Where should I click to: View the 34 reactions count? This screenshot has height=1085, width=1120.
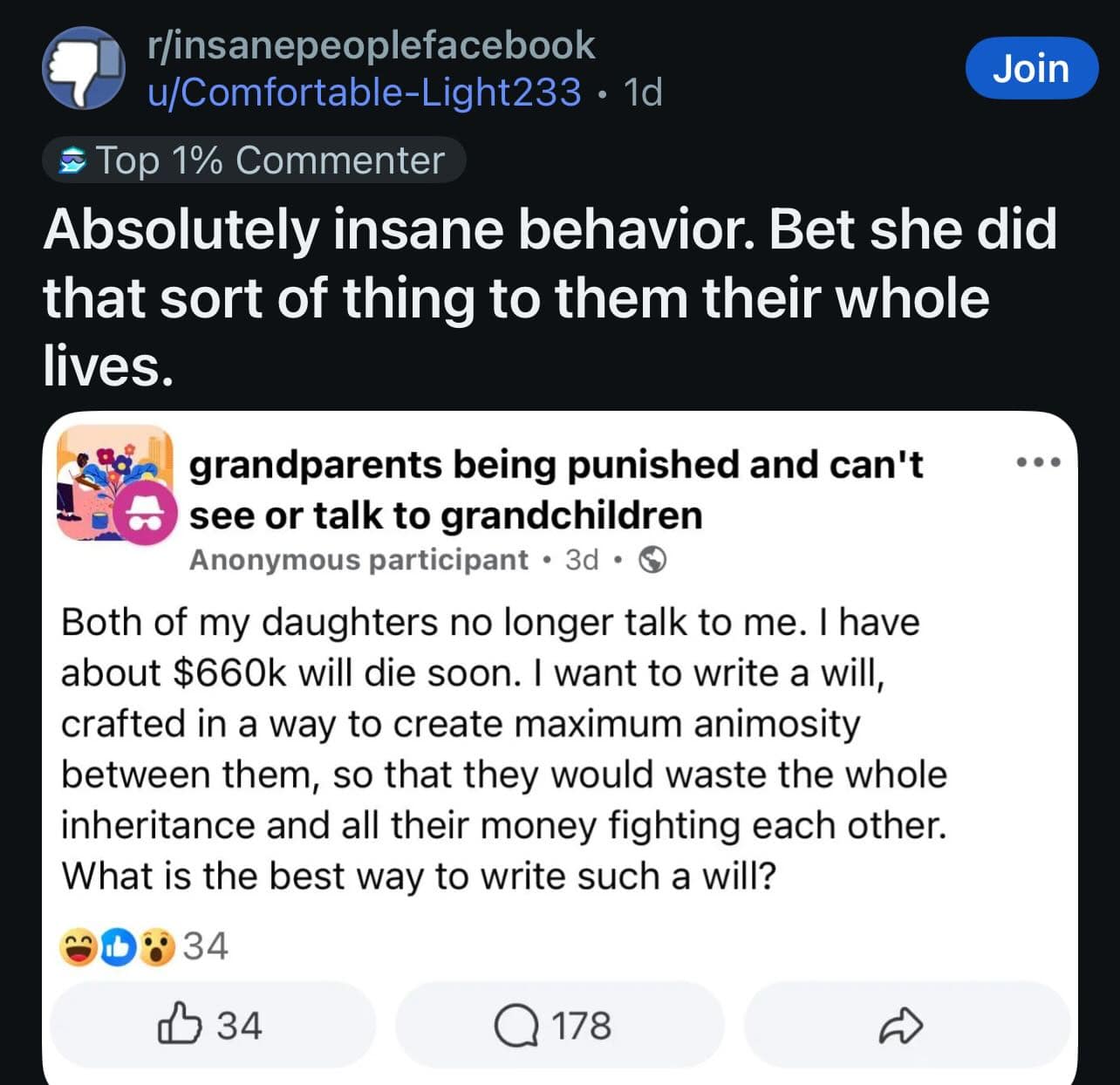click(206, 946)
